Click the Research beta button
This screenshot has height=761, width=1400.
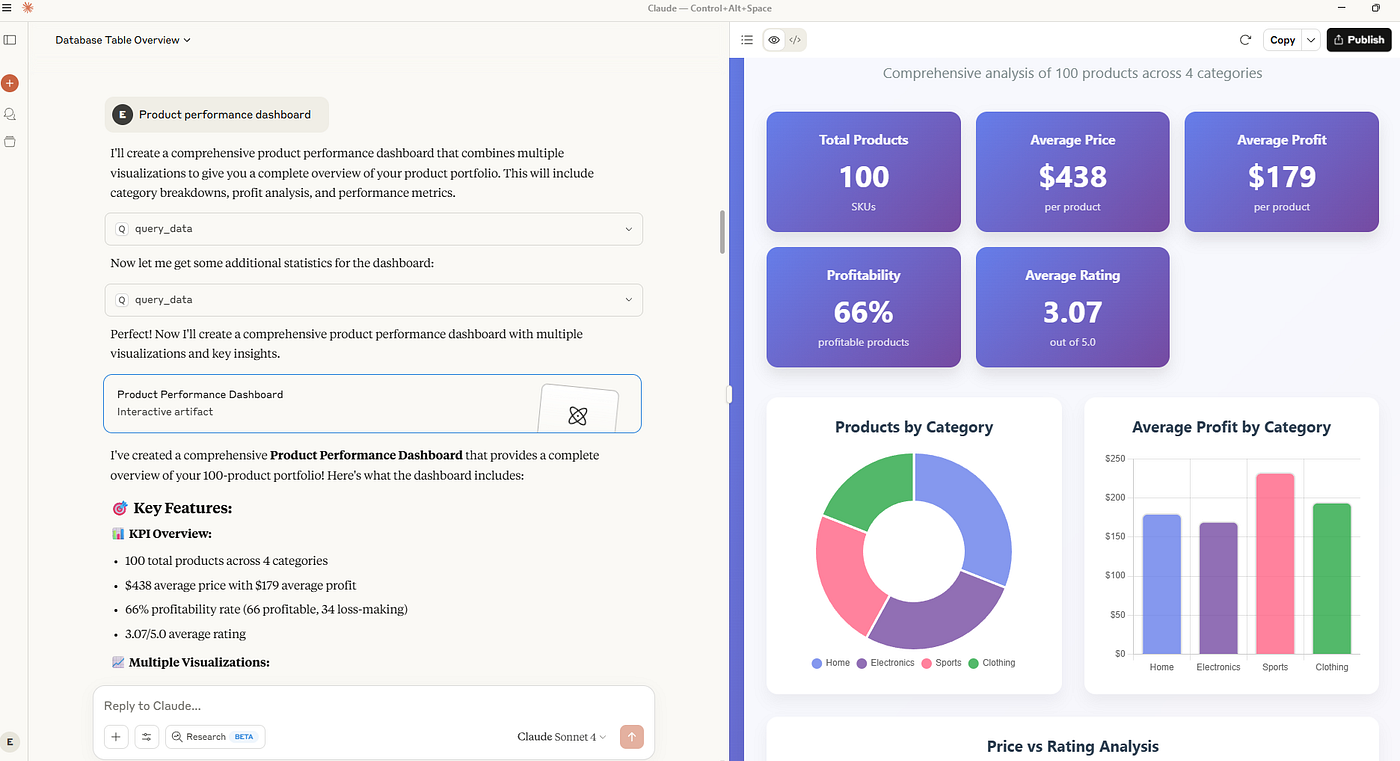215,737
